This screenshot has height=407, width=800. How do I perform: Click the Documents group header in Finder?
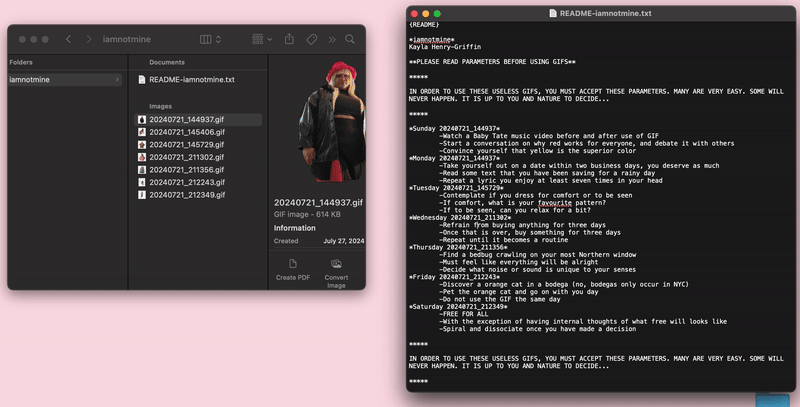[167, 62]
